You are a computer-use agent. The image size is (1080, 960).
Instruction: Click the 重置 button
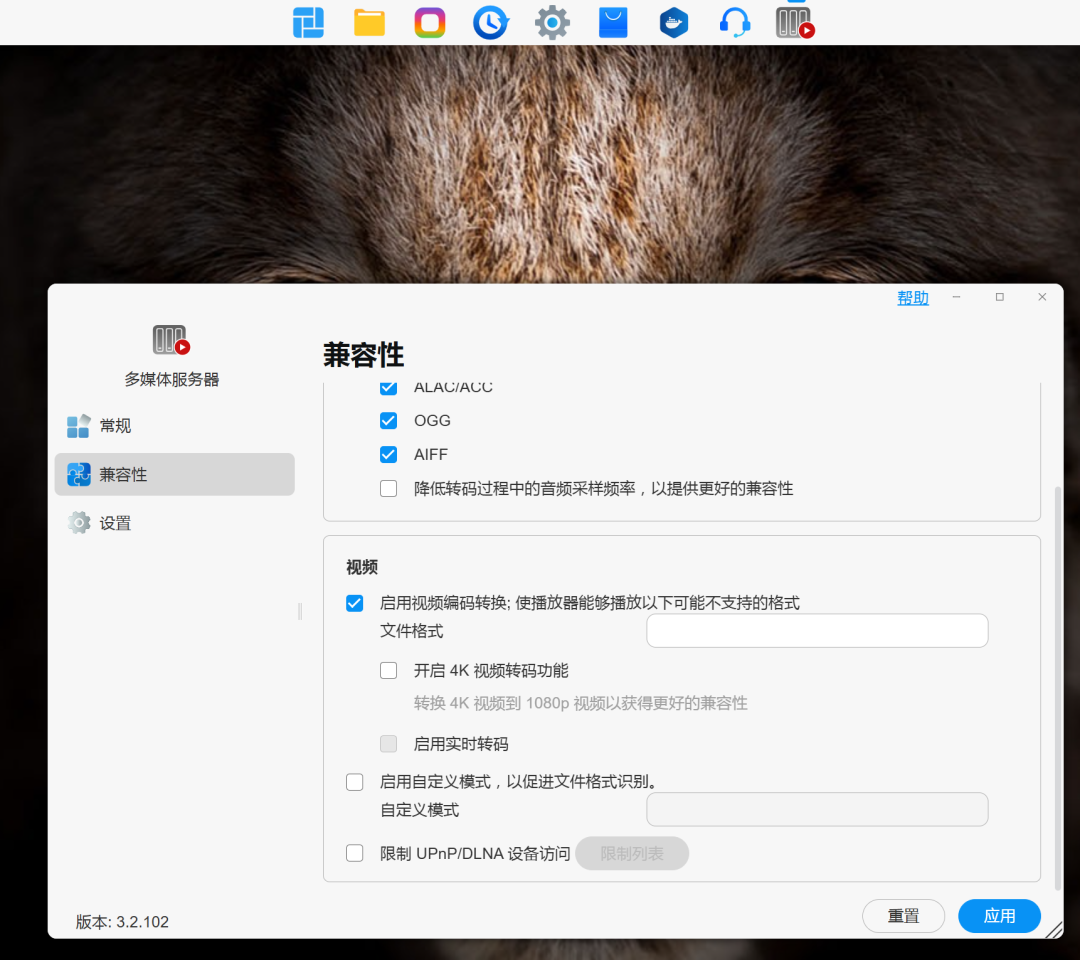click(x=903, y=916)
